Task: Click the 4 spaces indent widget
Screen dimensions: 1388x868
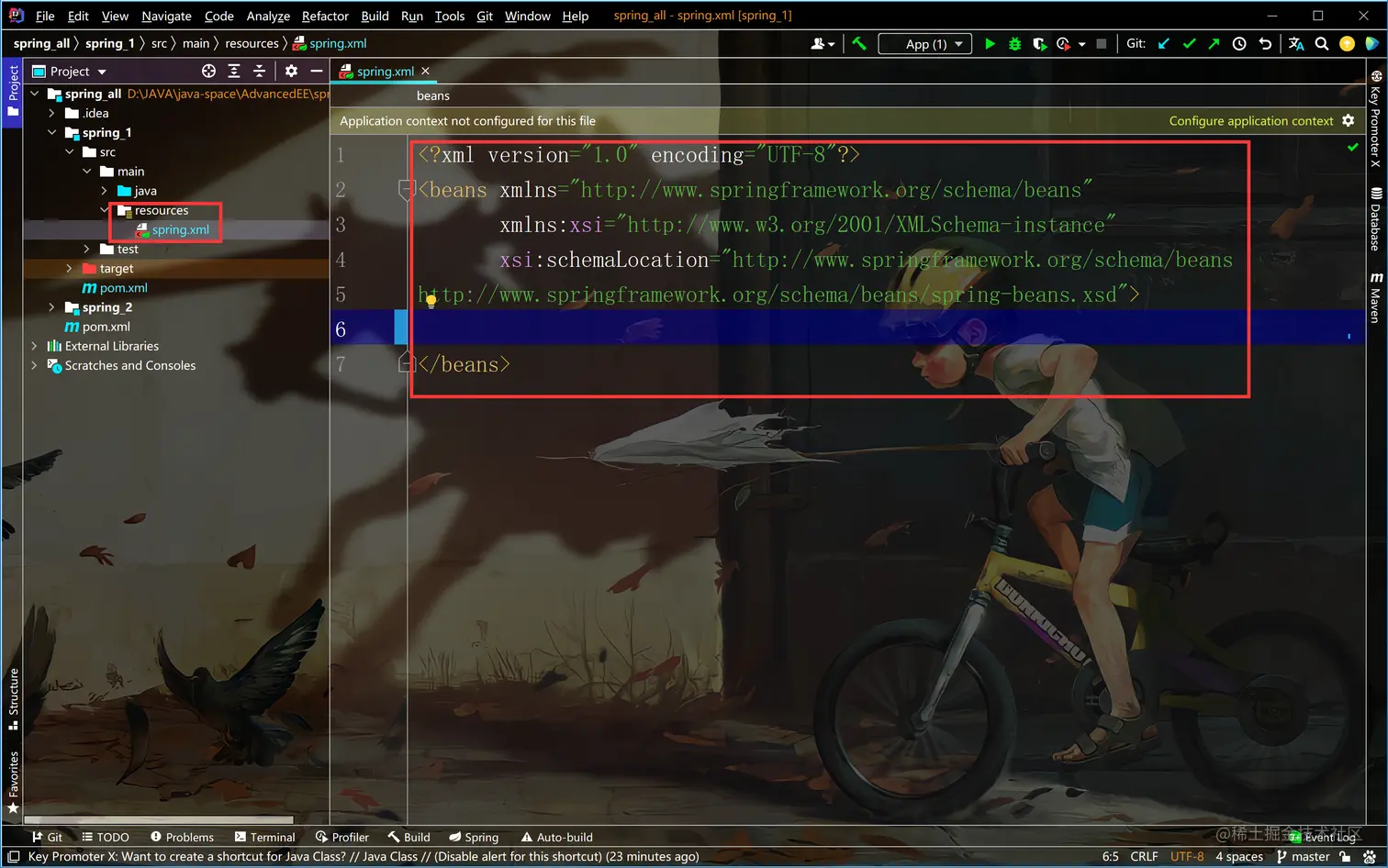Action: (1239, 856)
